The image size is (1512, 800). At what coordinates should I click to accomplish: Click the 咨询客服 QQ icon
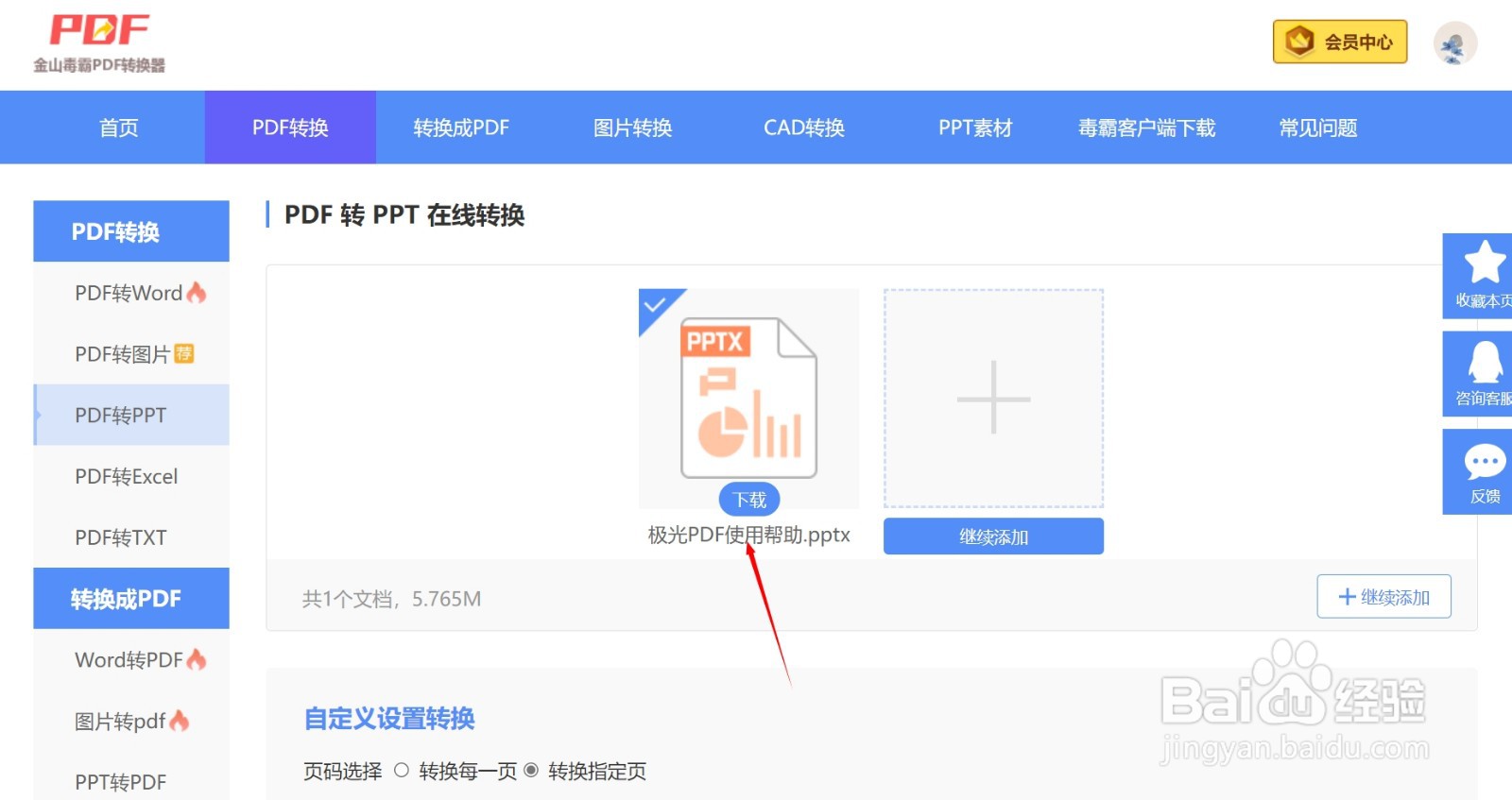coord(1486,362)
